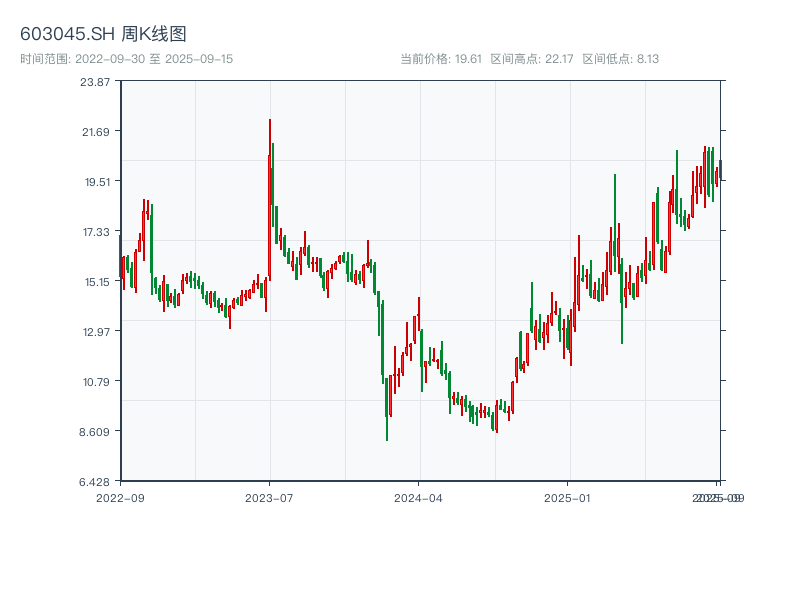Click the range high label 区间高点: 22.17

coord(532,59)
